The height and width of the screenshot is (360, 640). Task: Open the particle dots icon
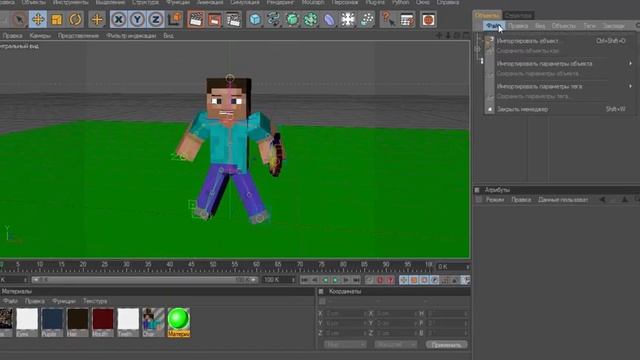tap(367, 19)
